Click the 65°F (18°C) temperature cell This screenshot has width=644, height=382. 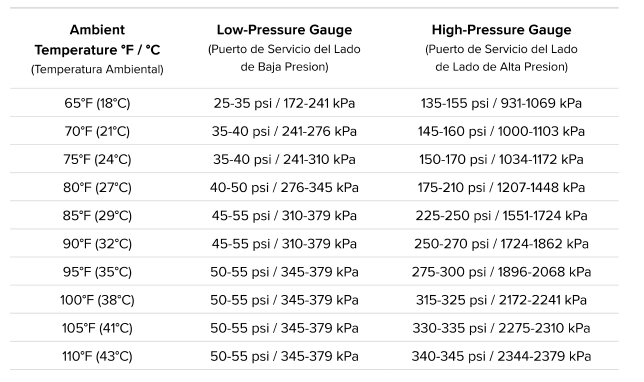click(97, 103)
